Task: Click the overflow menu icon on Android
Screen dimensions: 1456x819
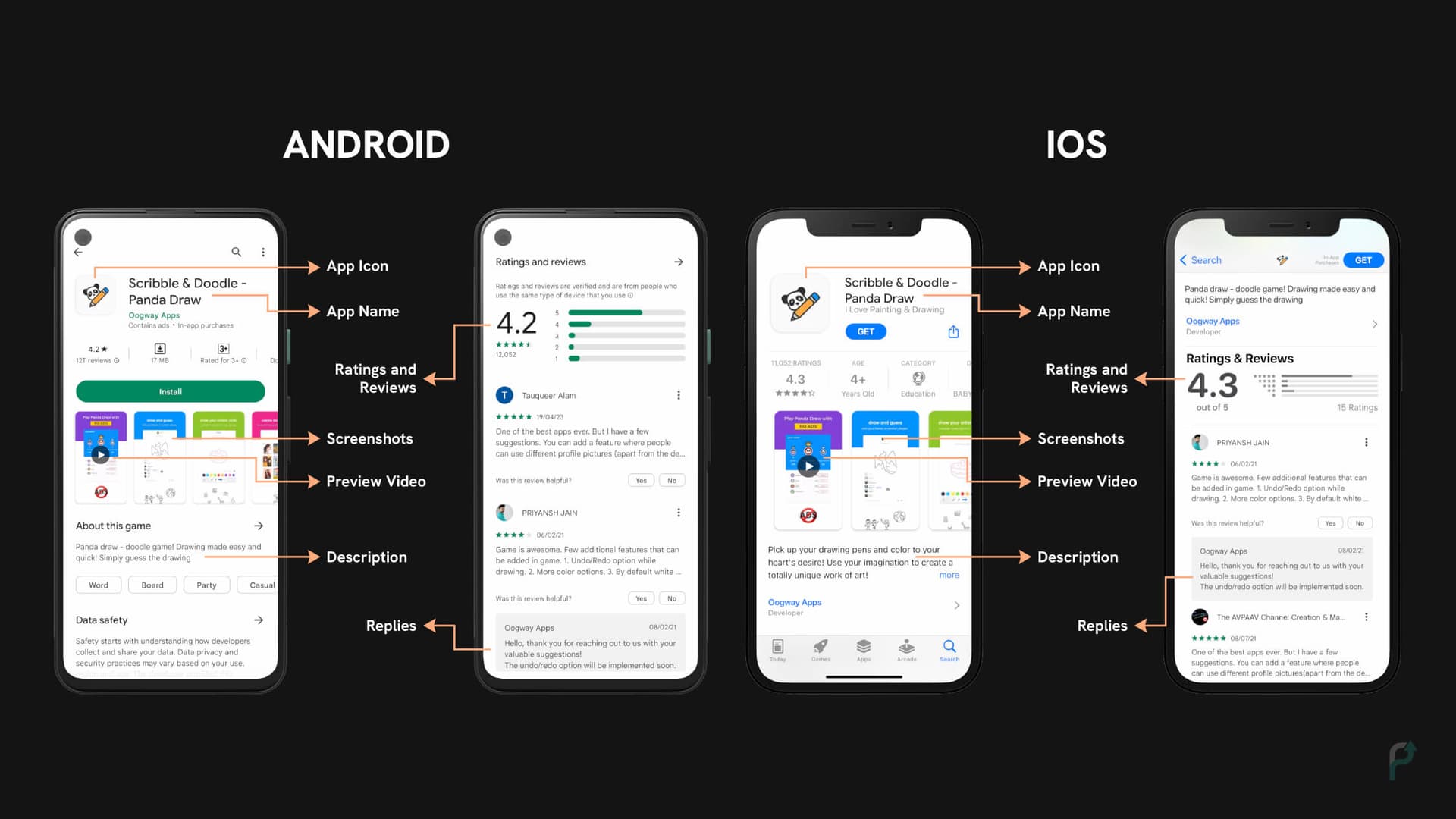Action: coord(262,252)
